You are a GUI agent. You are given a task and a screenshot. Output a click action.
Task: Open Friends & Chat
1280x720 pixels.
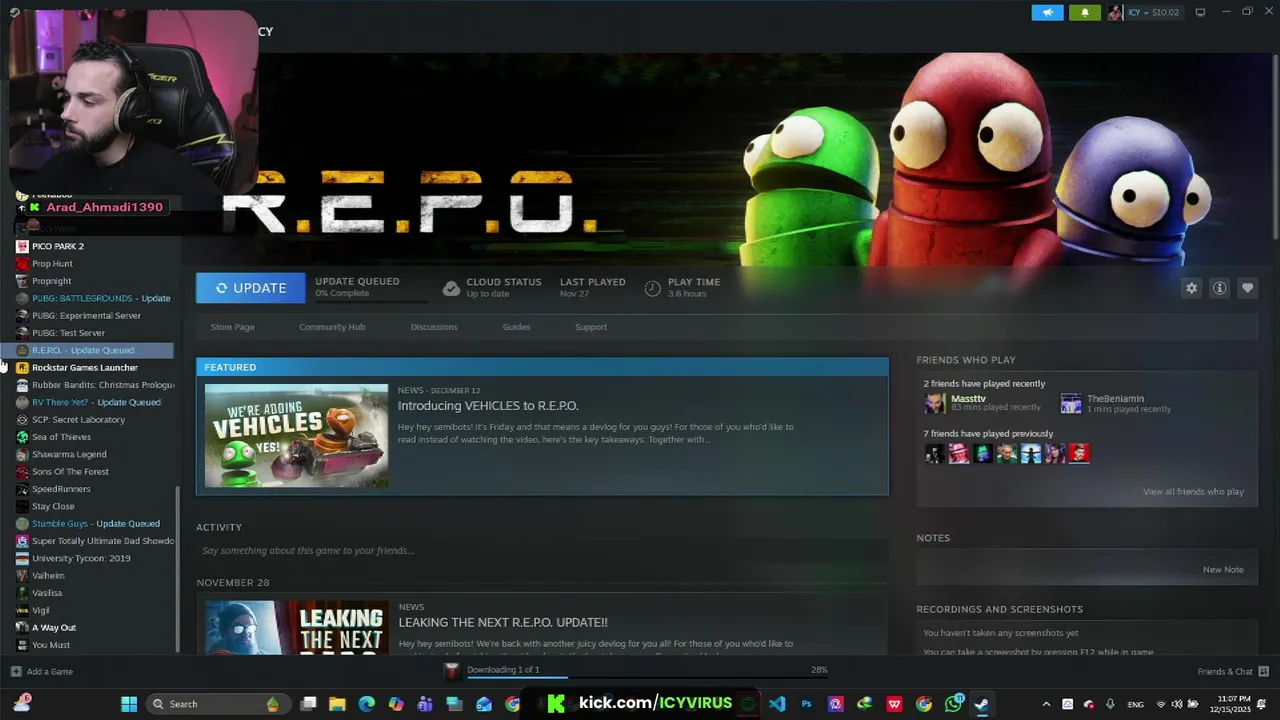click(x=1233, y=672)
